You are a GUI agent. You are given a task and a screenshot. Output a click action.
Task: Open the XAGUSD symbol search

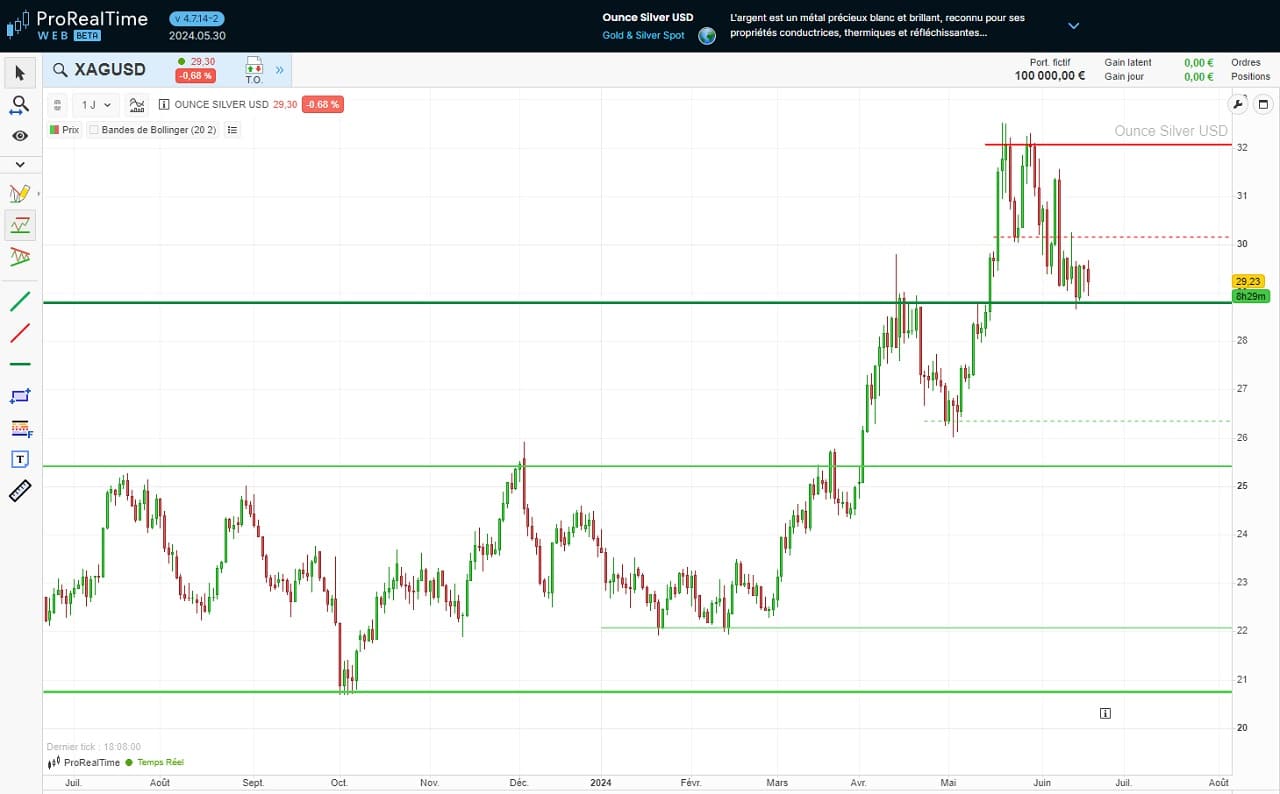(x=100, y=70)
